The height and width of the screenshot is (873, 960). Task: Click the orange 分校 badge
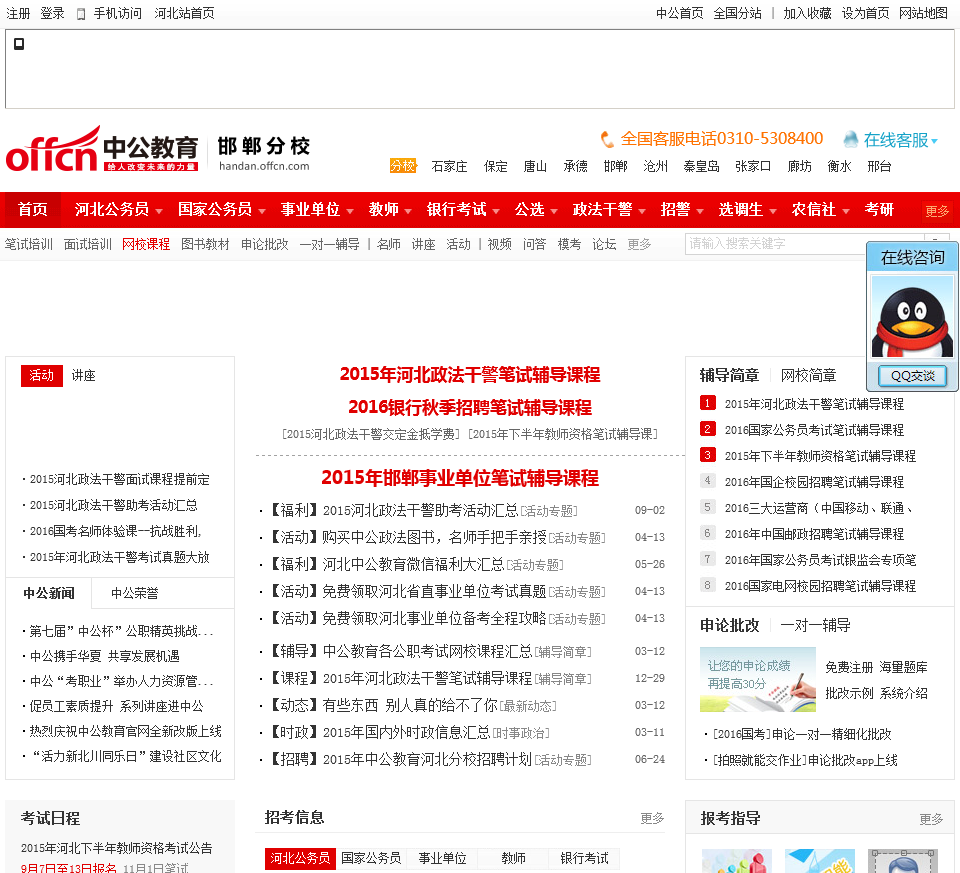(x=403, y=166)
